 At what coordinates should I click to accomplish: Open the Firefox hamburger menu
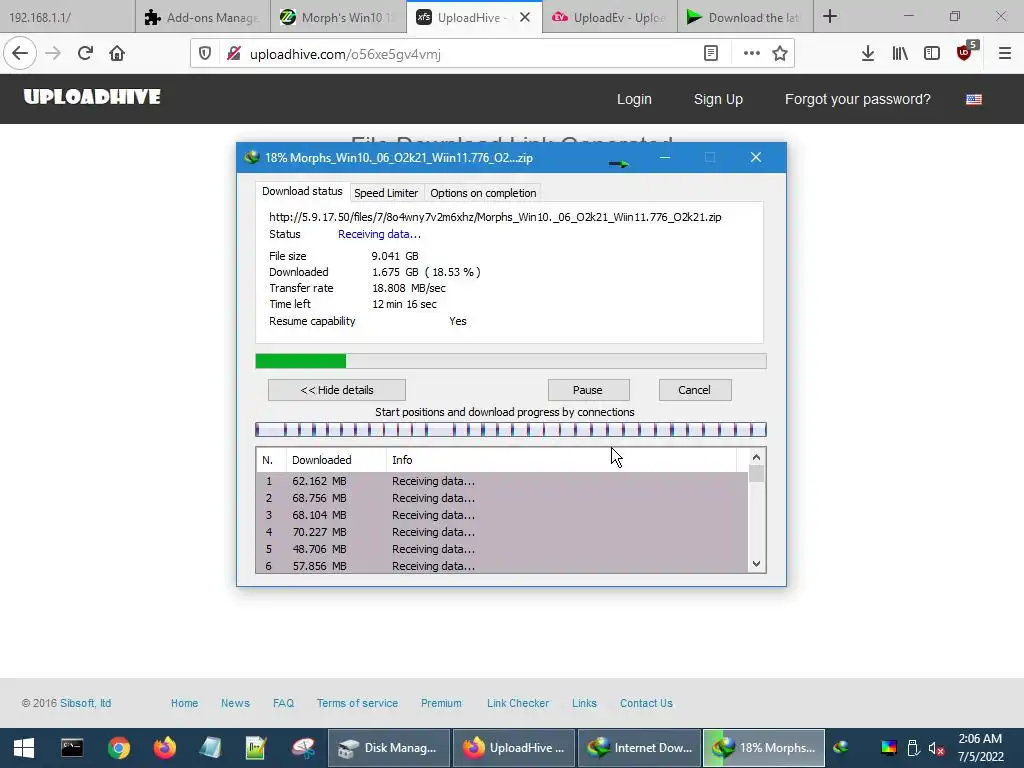tap(1005, 54)
